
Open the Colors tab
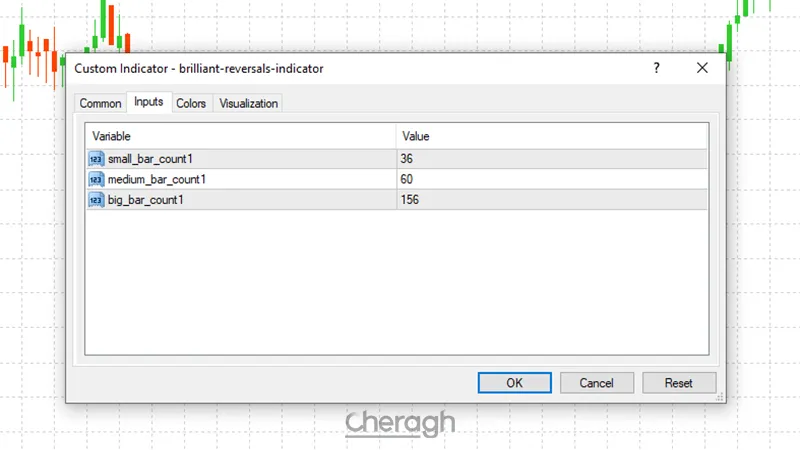[191, 103]
